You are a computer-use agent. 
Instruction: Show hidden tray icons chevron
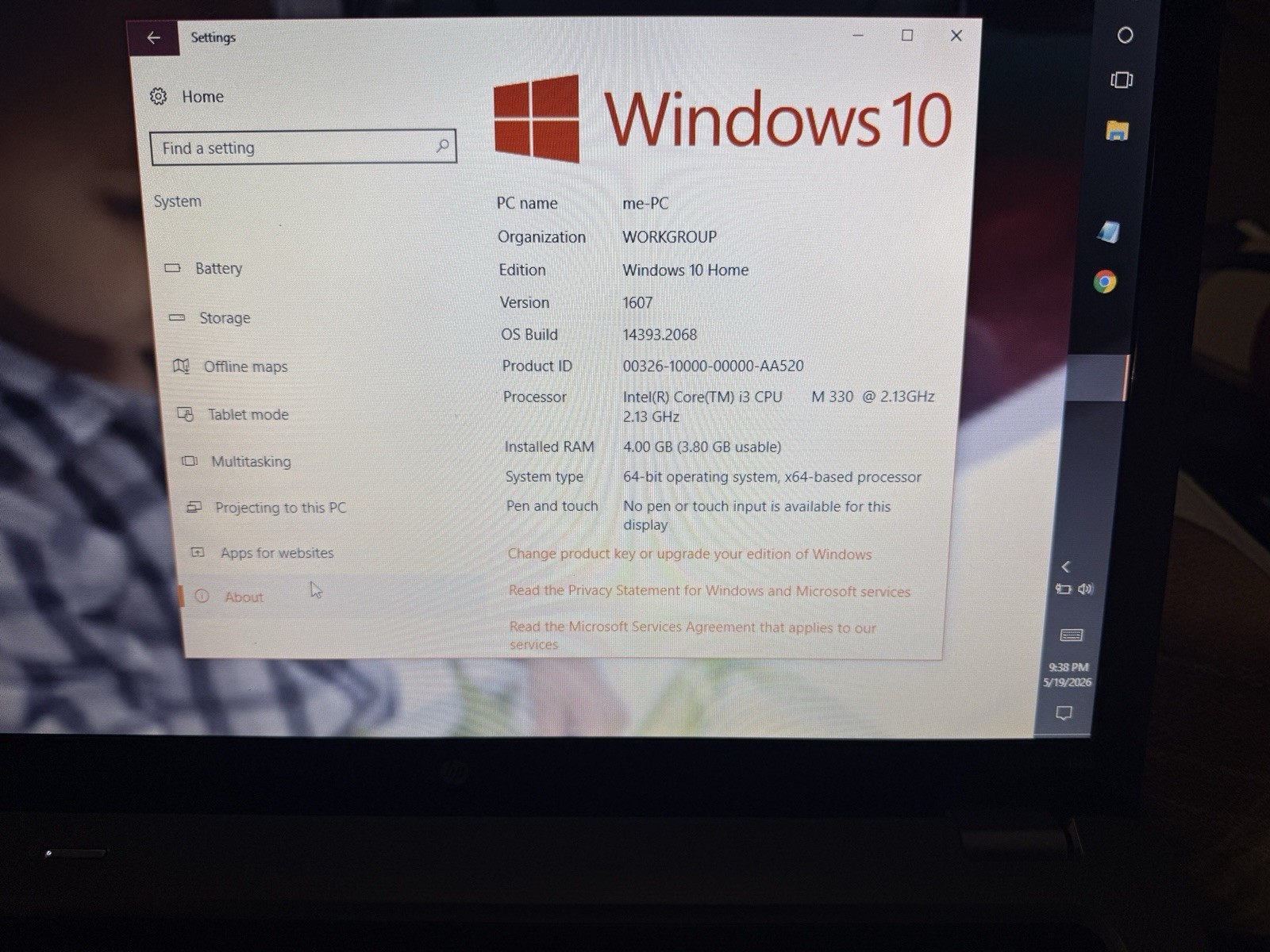(x=1065, y=566)
